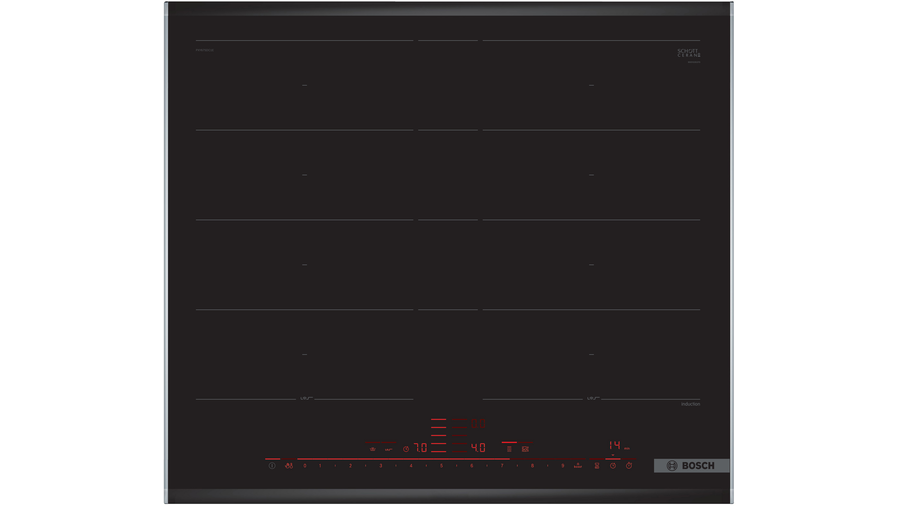Tap the 14 minute timer display
The width and height of the screenshot is (900, 506).
tap(614, 445)
